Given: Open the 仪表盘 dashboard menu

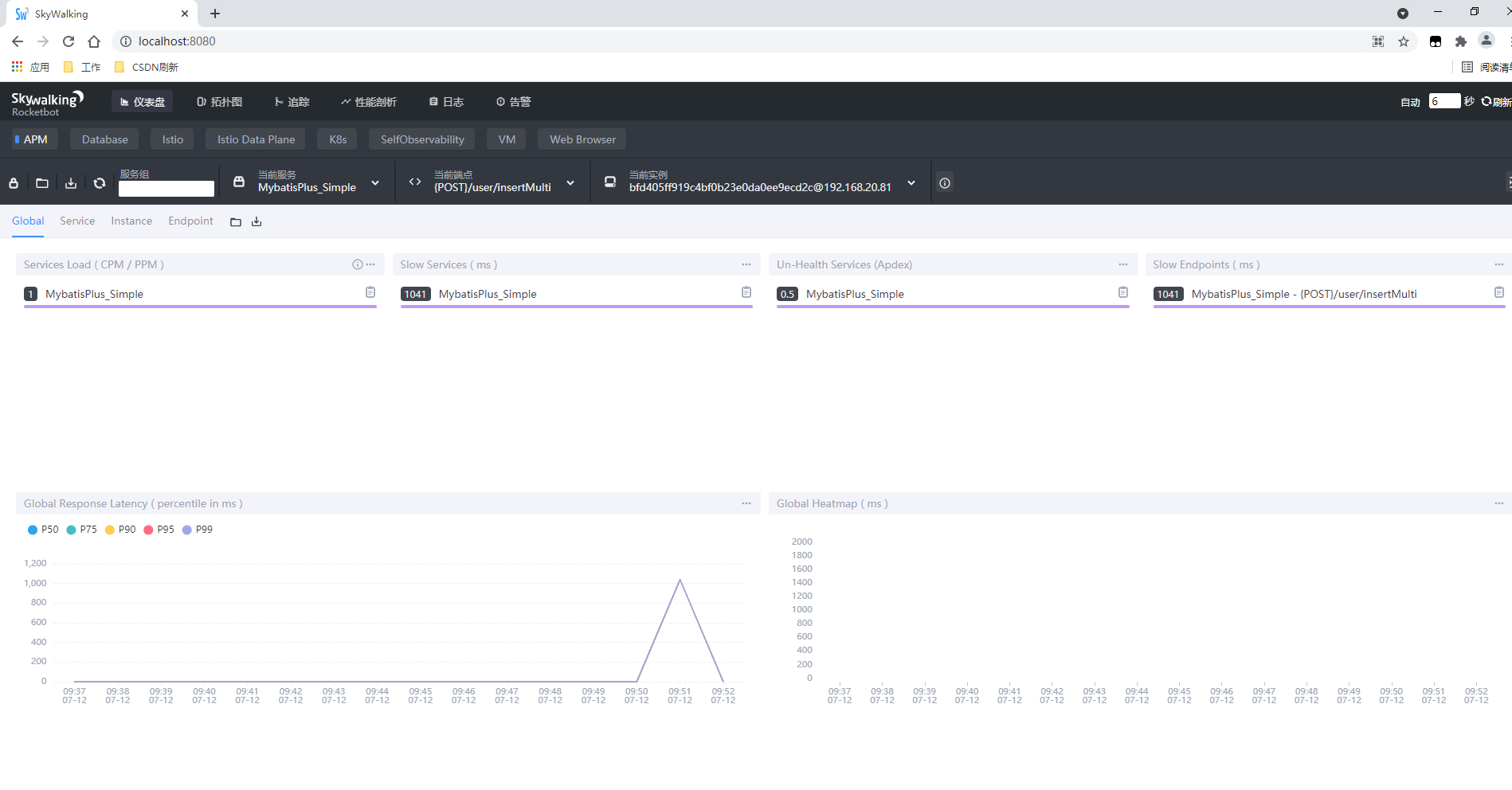Looking at the screenshot, I should 143,102.
